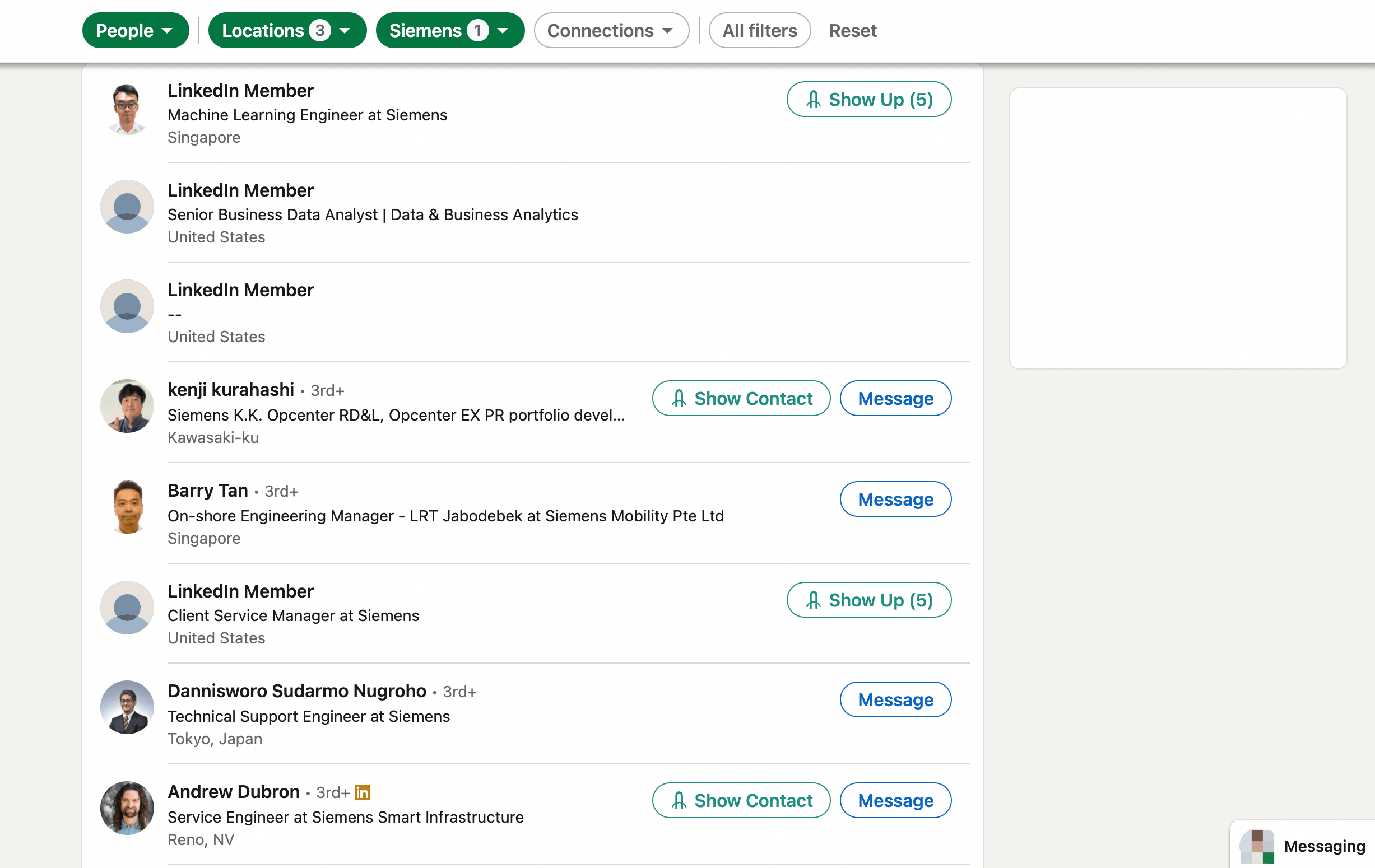Click Dannisworo Sudarmo Nugroho's profile photo
Image resolution: width=1375 pixels, height=868 pixels.
click(127, 707)
